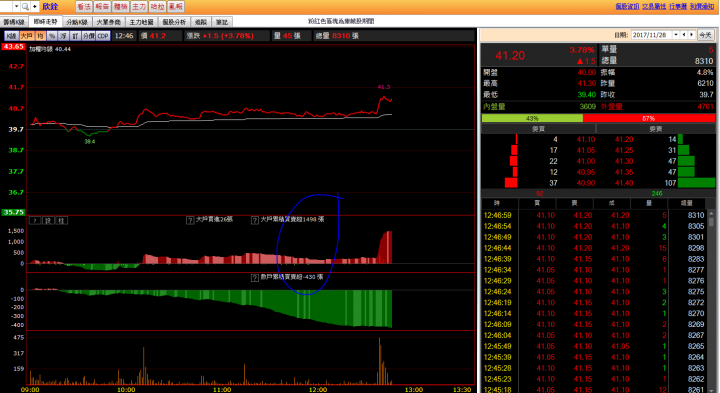Go to previous date with left arrow
Image resolution: width=720 pixels, height=393 pixels.
pyautogui.click(x=684, y=35)
